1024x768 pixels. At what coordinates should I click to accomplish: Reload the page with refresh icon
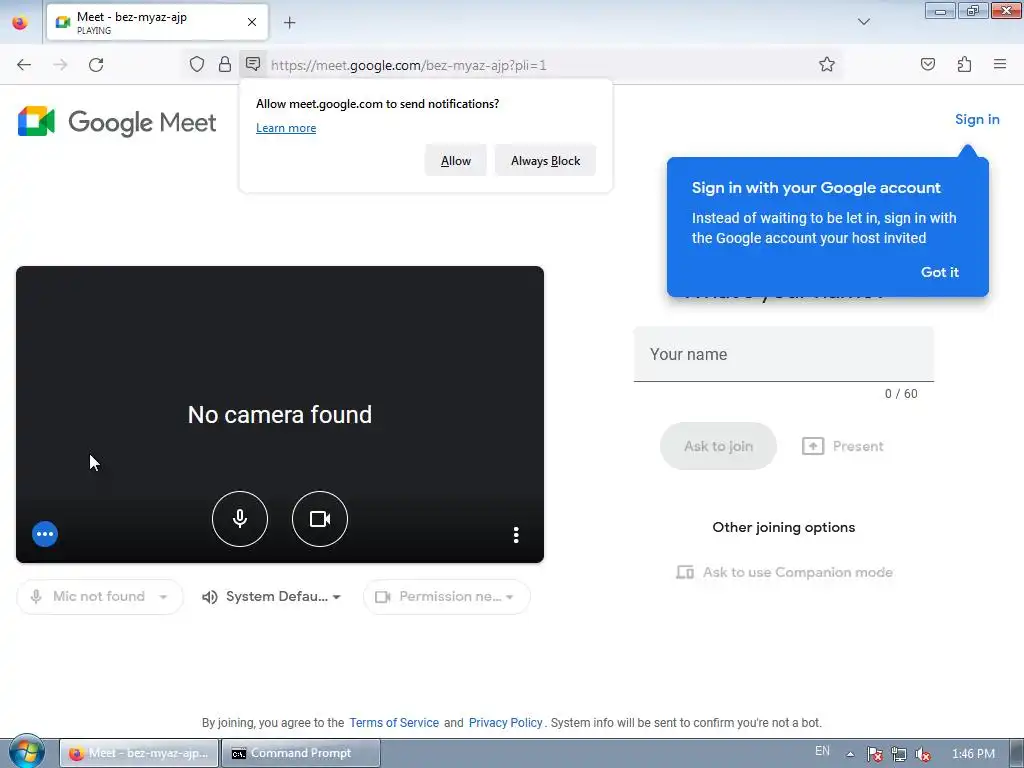tap(96, 65)
